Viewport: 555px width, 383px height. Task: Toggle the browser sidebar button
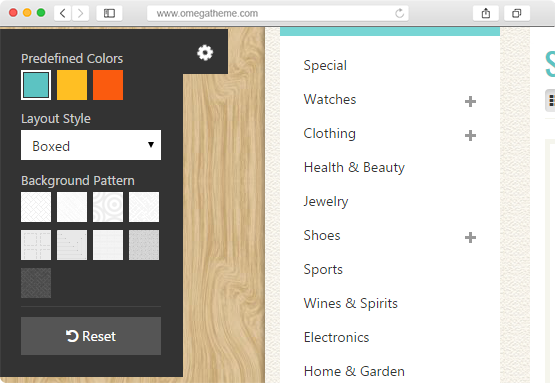[x=109, y=13]
